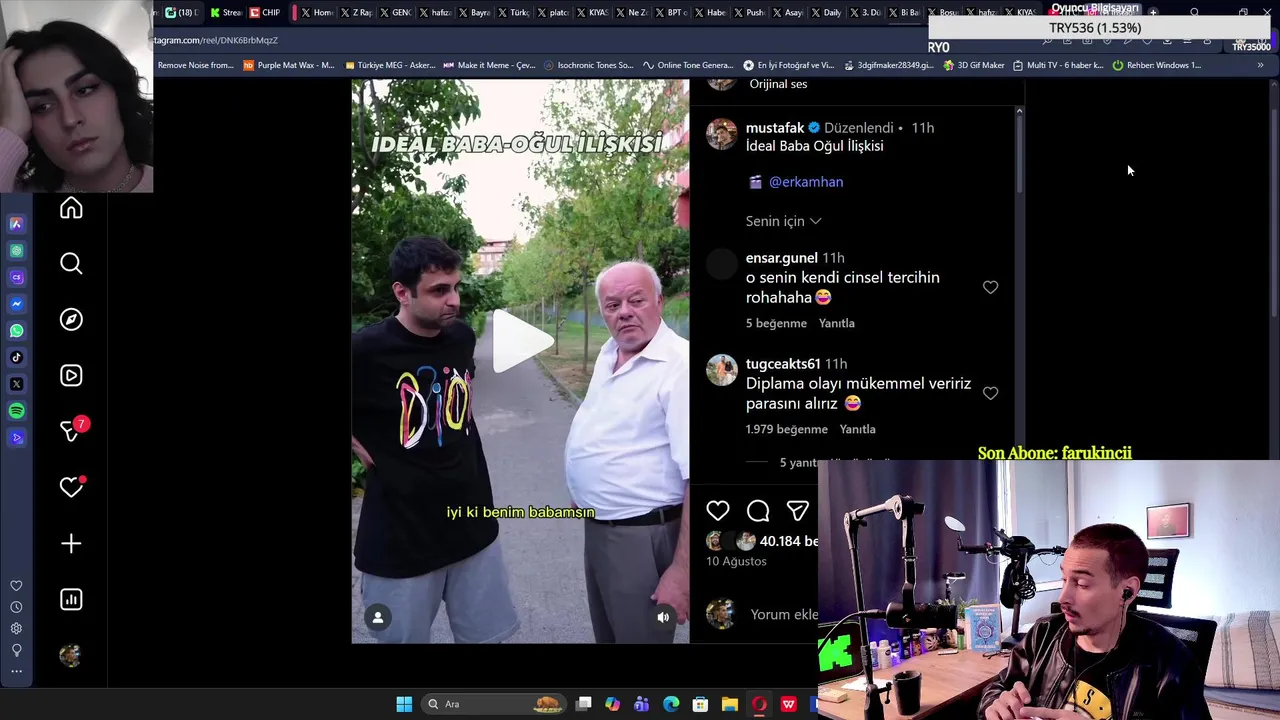Open the @erkamhan mention link
Image resolution: width=1280 pixels, height=720 pixels.
click(x=806, y=182)
